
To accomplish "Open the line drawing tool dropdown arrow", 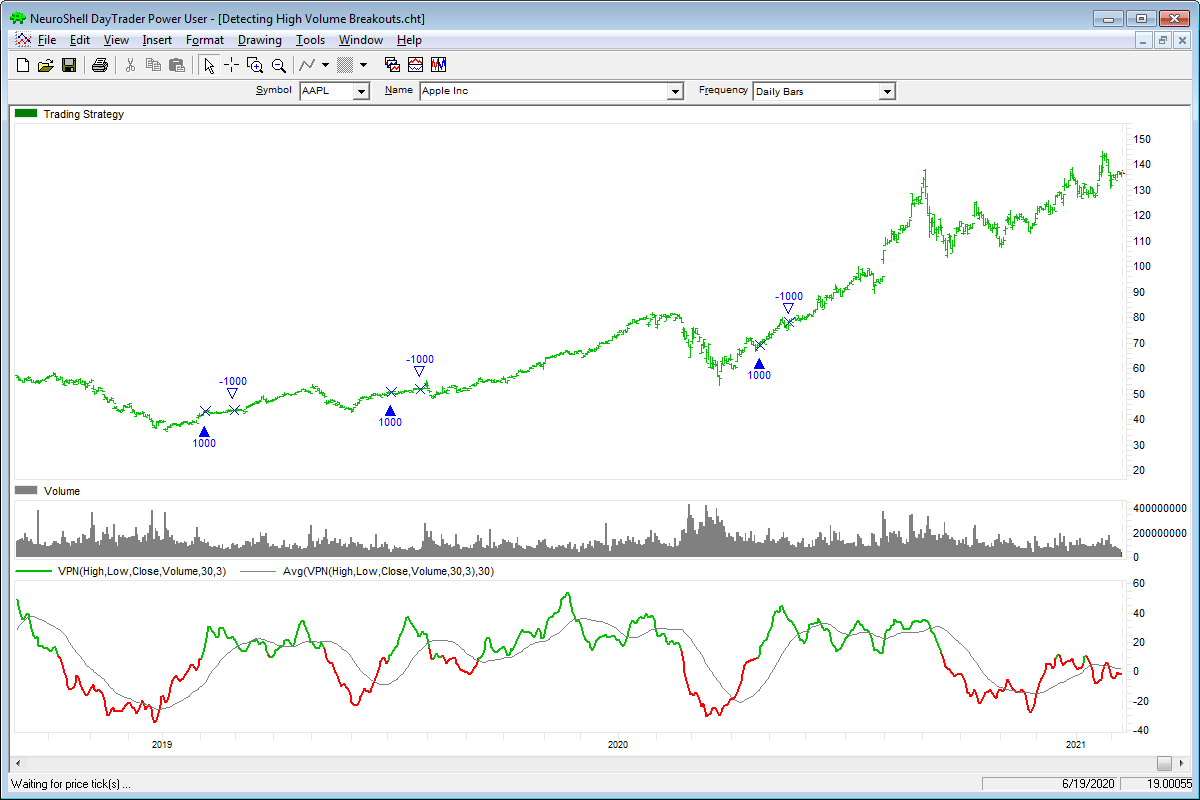I will 326,65.
